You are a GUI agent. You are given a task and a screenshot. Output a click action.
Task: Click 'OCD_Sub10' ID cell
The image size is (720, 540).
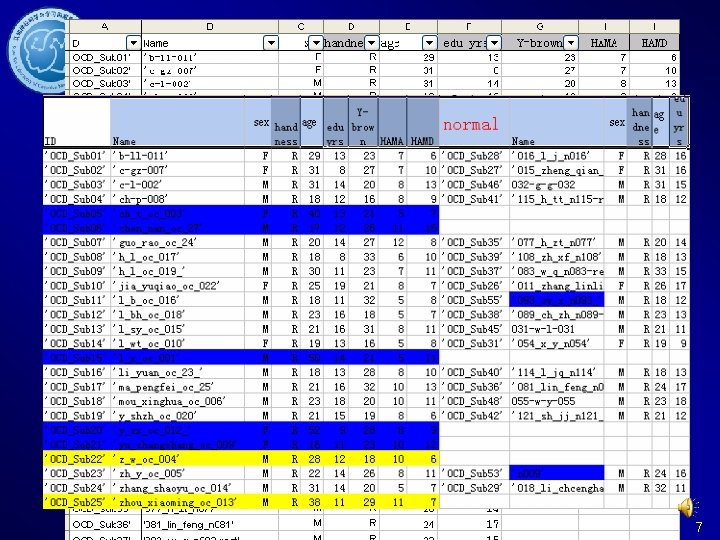[x=77, y=286]
